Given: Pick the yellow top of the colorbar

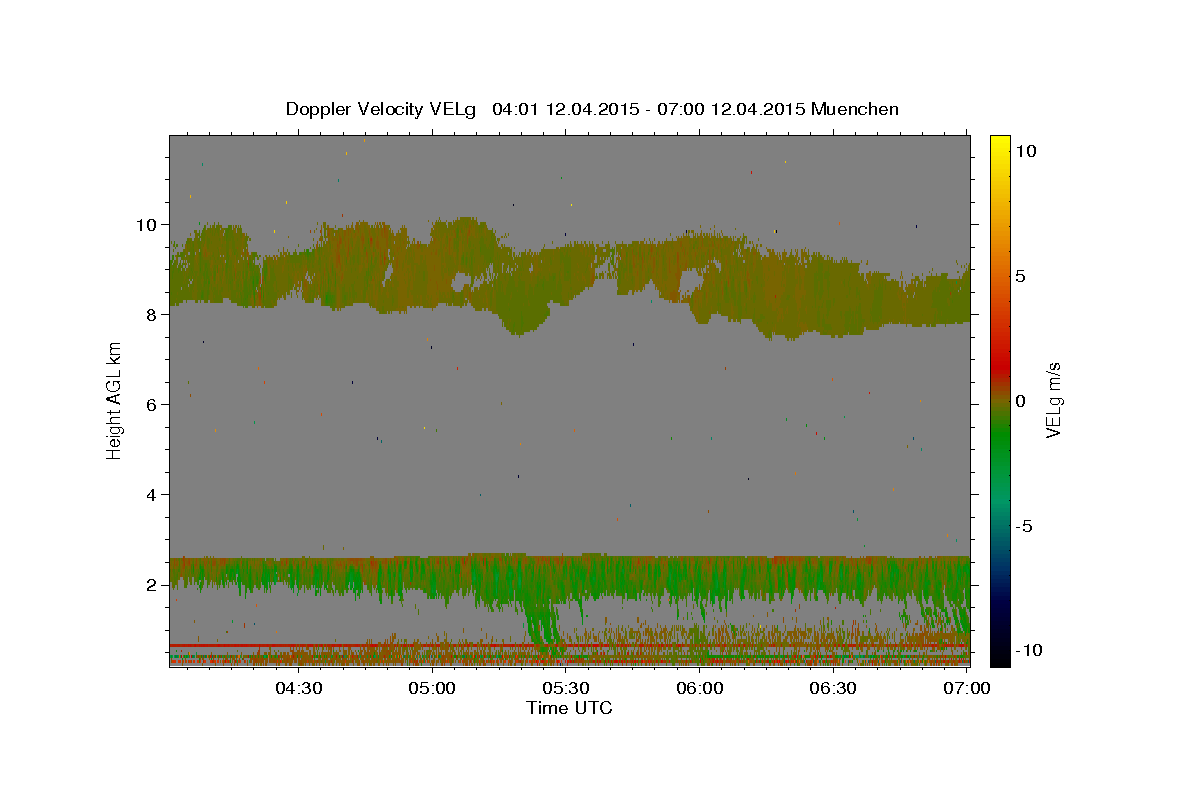Looking at the screenshot, I should tap(1000, 145).
